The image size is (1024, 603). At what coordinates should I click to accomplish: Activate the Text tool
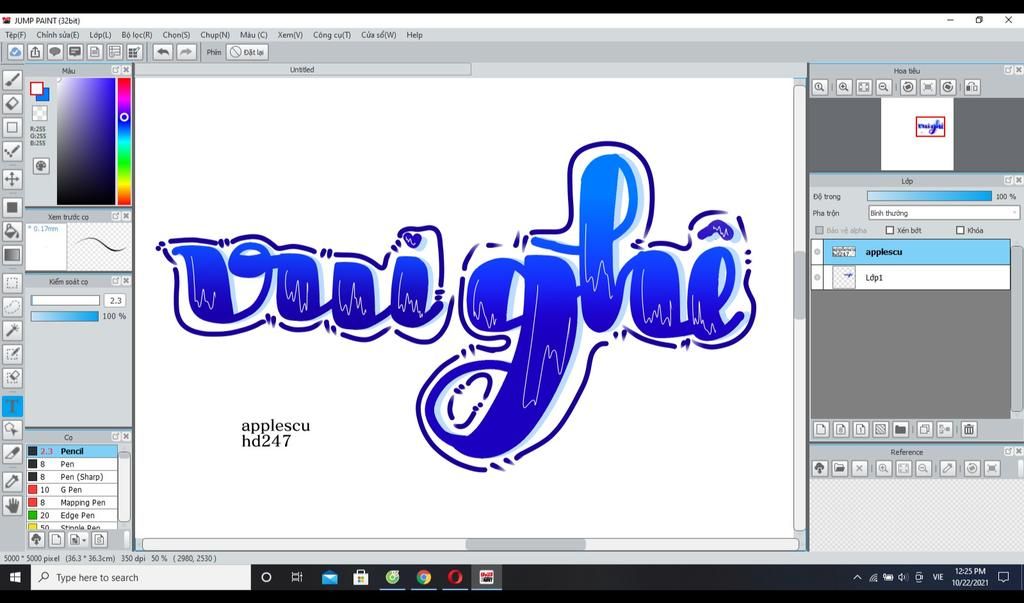pyautogui.click(x=12, y=406)
